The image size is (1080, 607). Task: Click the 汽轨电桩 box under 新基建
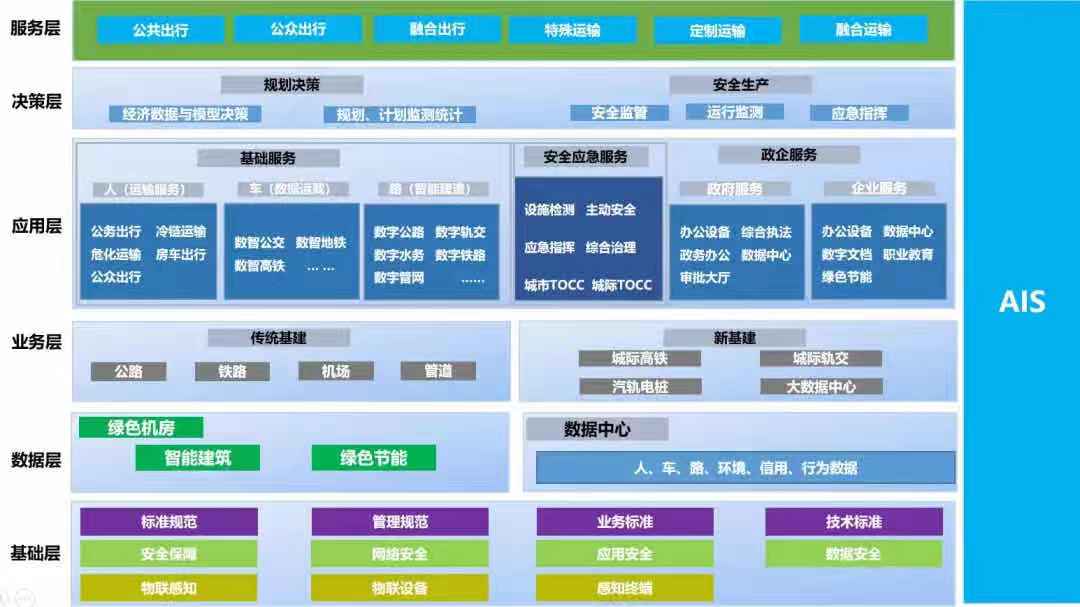[640, 386]
